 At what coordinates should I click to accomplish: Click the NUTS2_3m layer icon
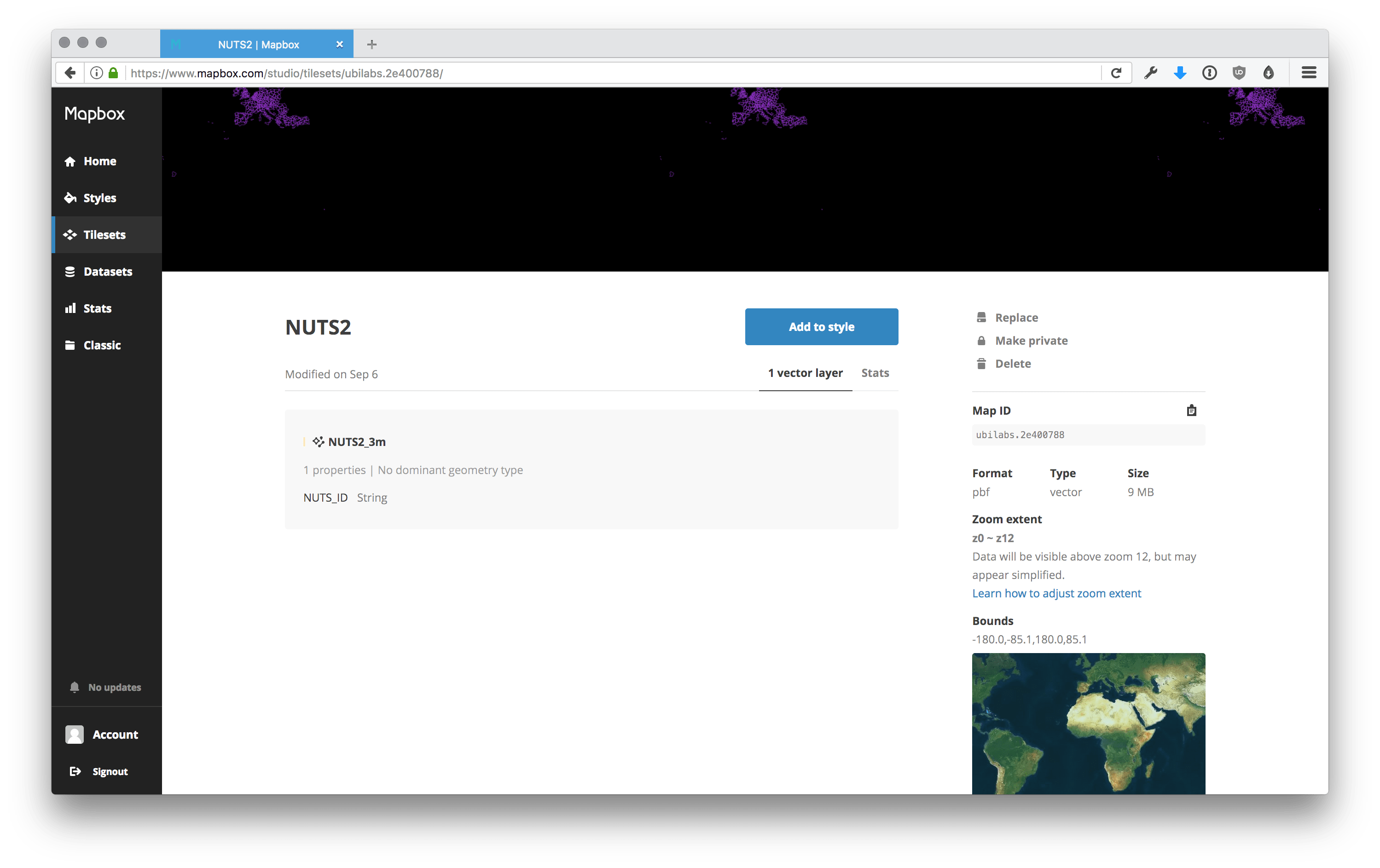(x=318, y=442)
